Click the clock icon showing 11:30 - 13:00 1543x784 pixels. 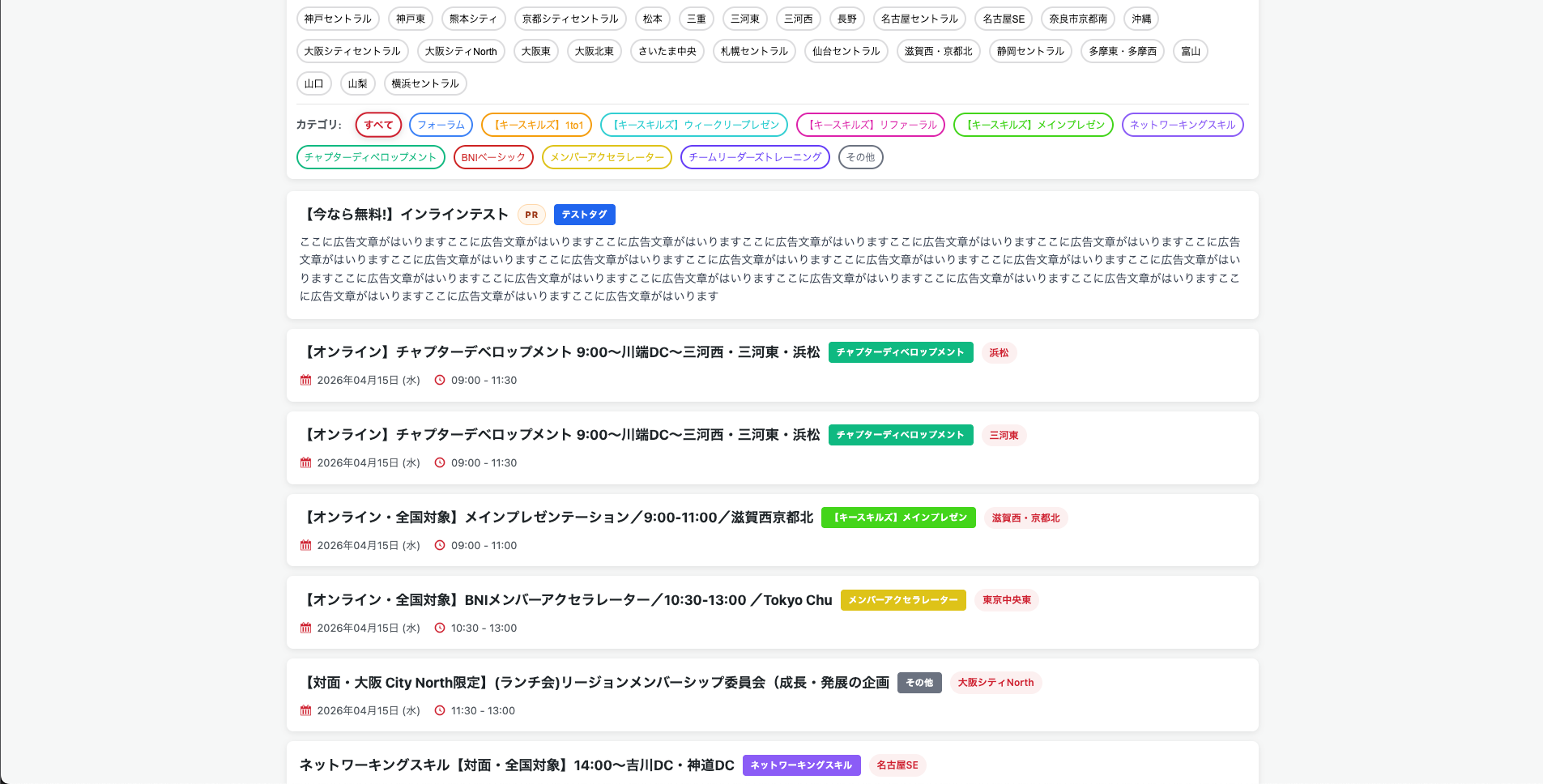(440, 710)
